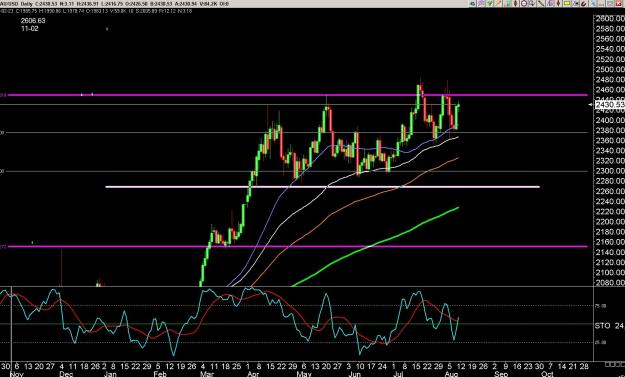
Task: Click the 2500.00 price axis label
Action: pos(610,69)
